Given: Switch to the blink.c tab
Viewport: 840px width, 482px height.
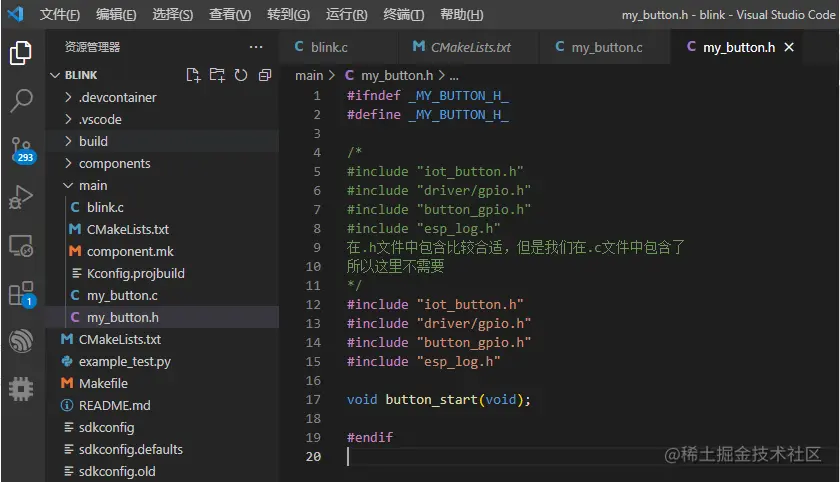Looking at the screenshot, I should (x=339, y=47).
